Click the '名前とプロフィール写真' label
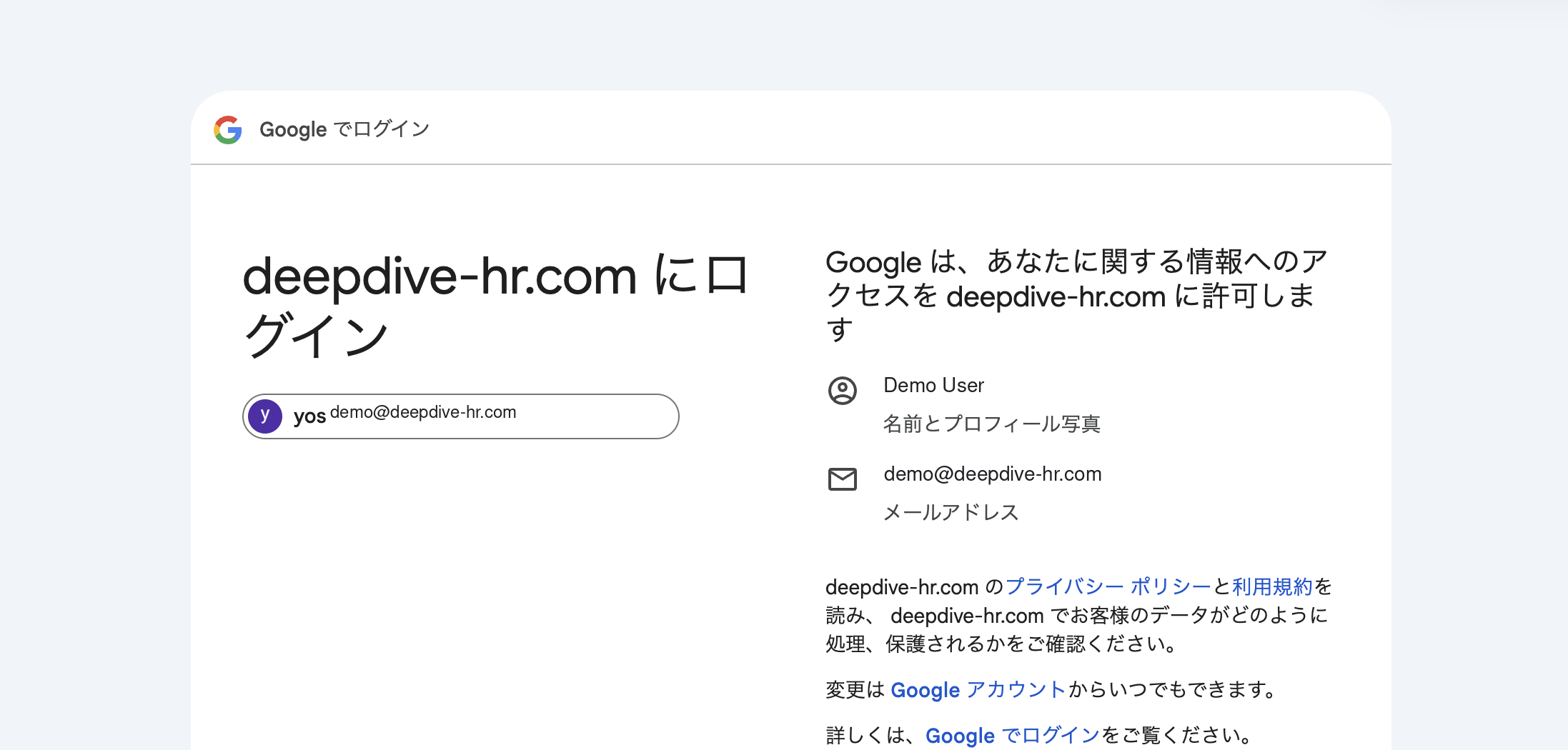 (x=992, y=424)
